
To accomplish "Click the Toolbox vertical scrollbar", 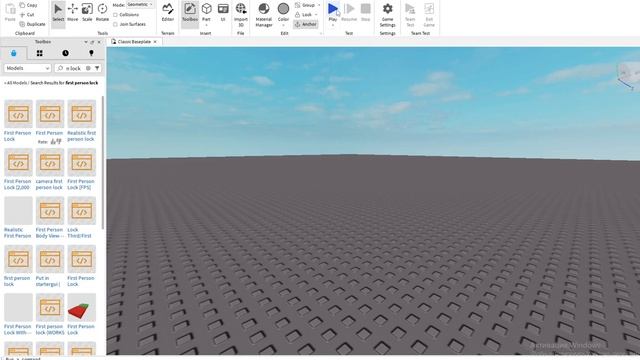I will pos(103,163).
